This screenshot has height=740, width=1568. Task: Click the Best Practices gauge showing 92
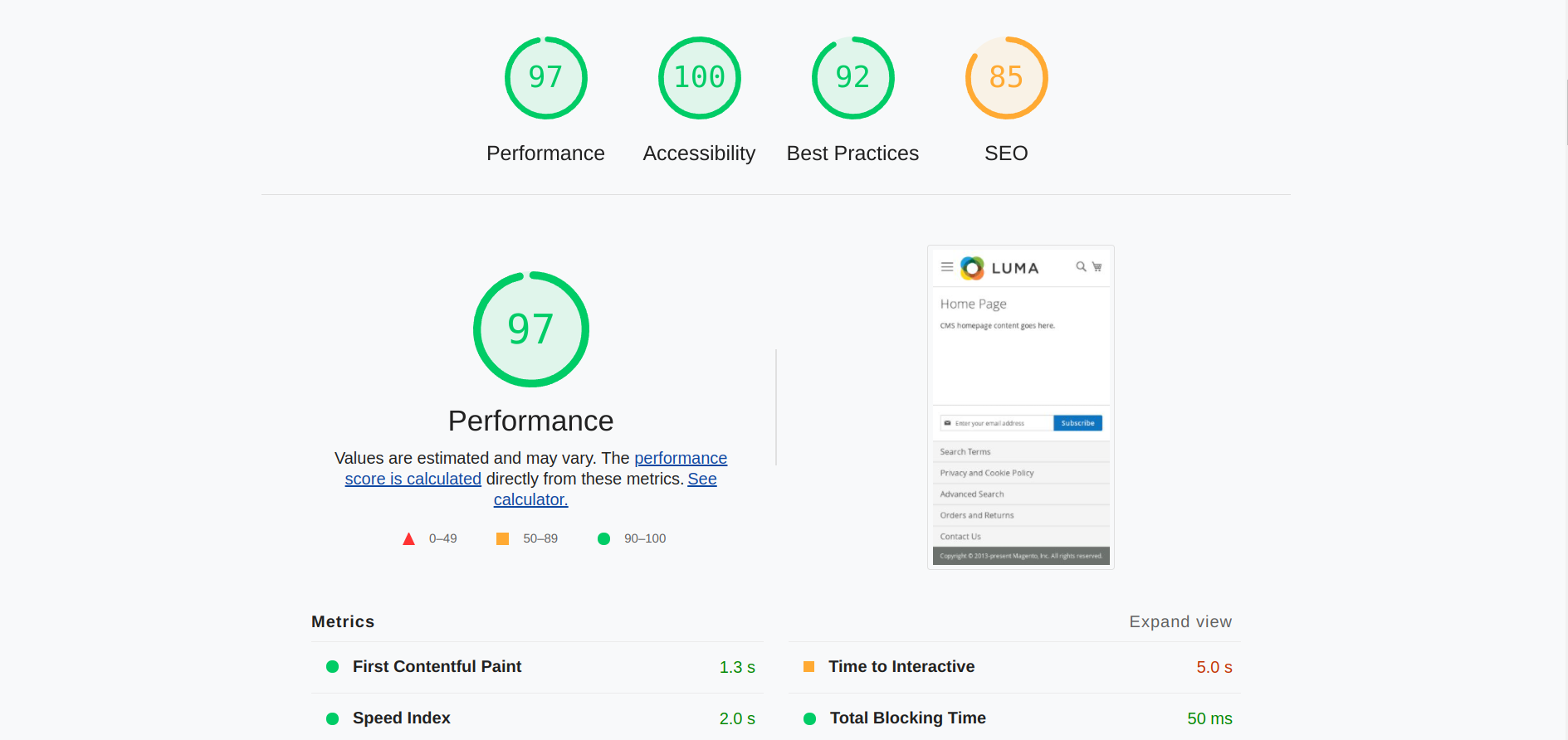tap(852, 78)
